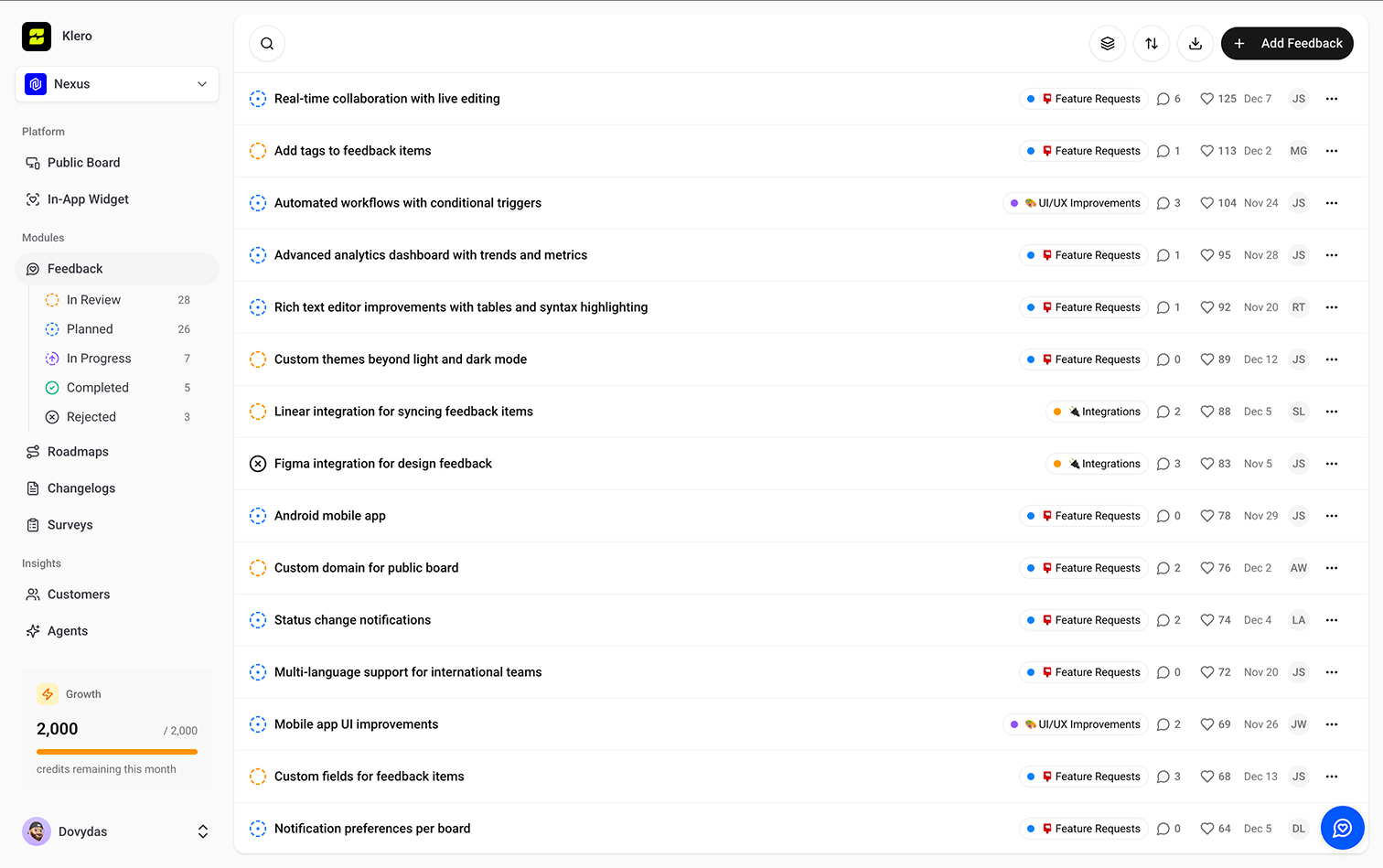Click heart upvote on Android mobile app

(x=1206, y=516)
